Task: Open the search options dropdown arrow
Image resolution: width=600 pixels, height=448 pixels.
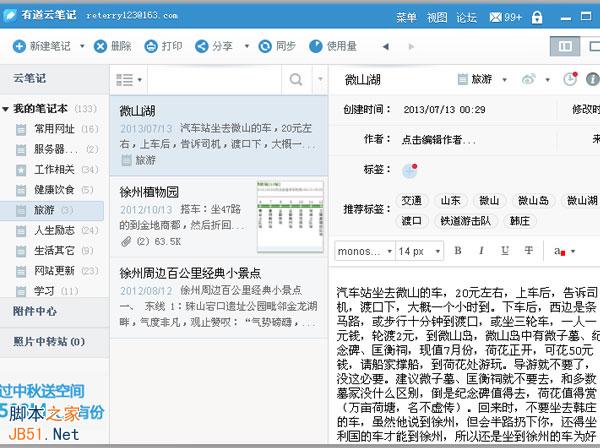Action: pyautogui.click(x=320, y=79)
